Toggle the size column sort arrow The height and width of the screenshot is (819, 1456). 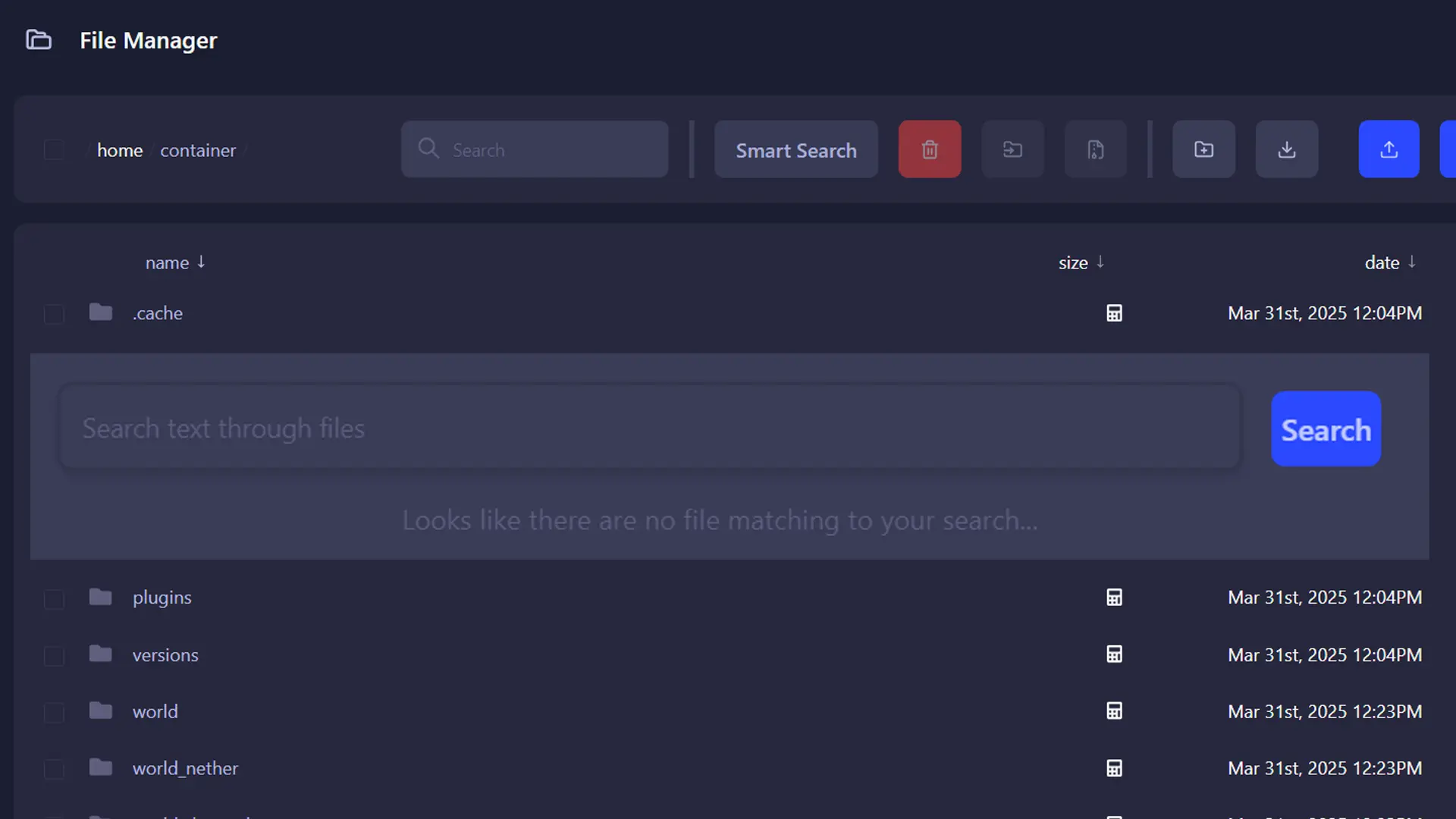[1100, 262]
